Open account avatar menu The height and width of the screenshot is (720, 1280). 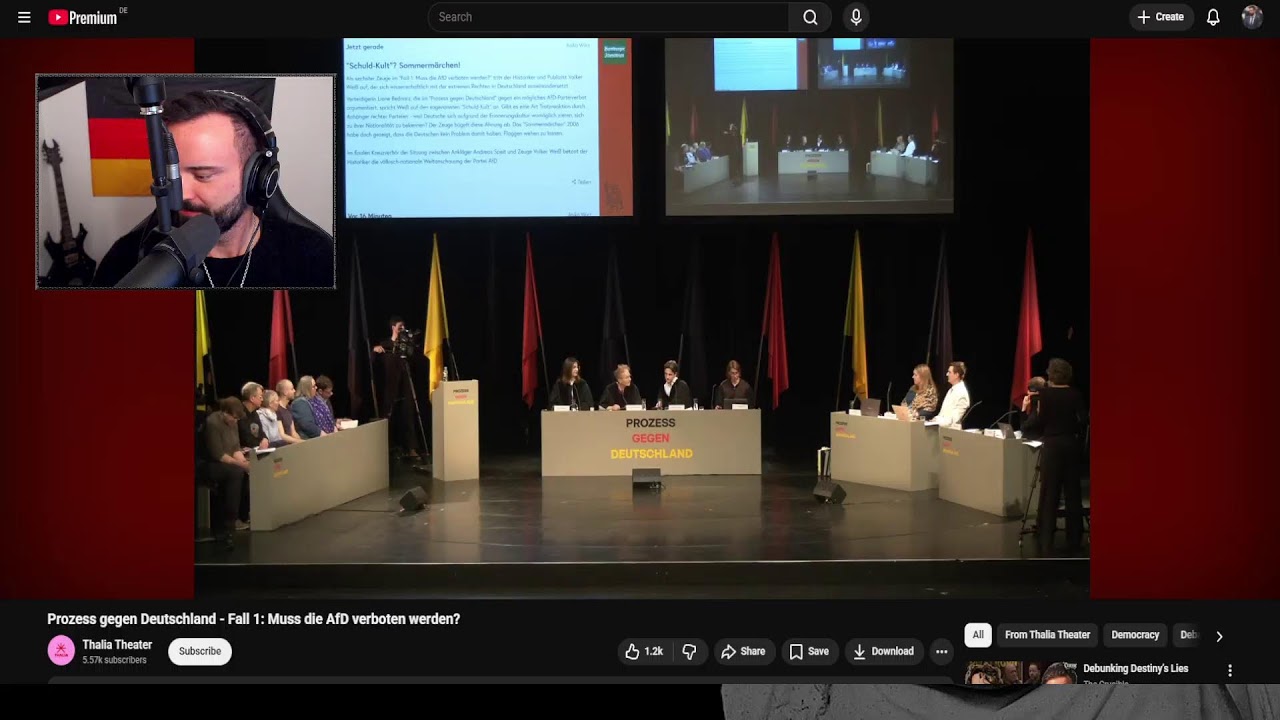pyautogui.click(x=1252, y=17)
